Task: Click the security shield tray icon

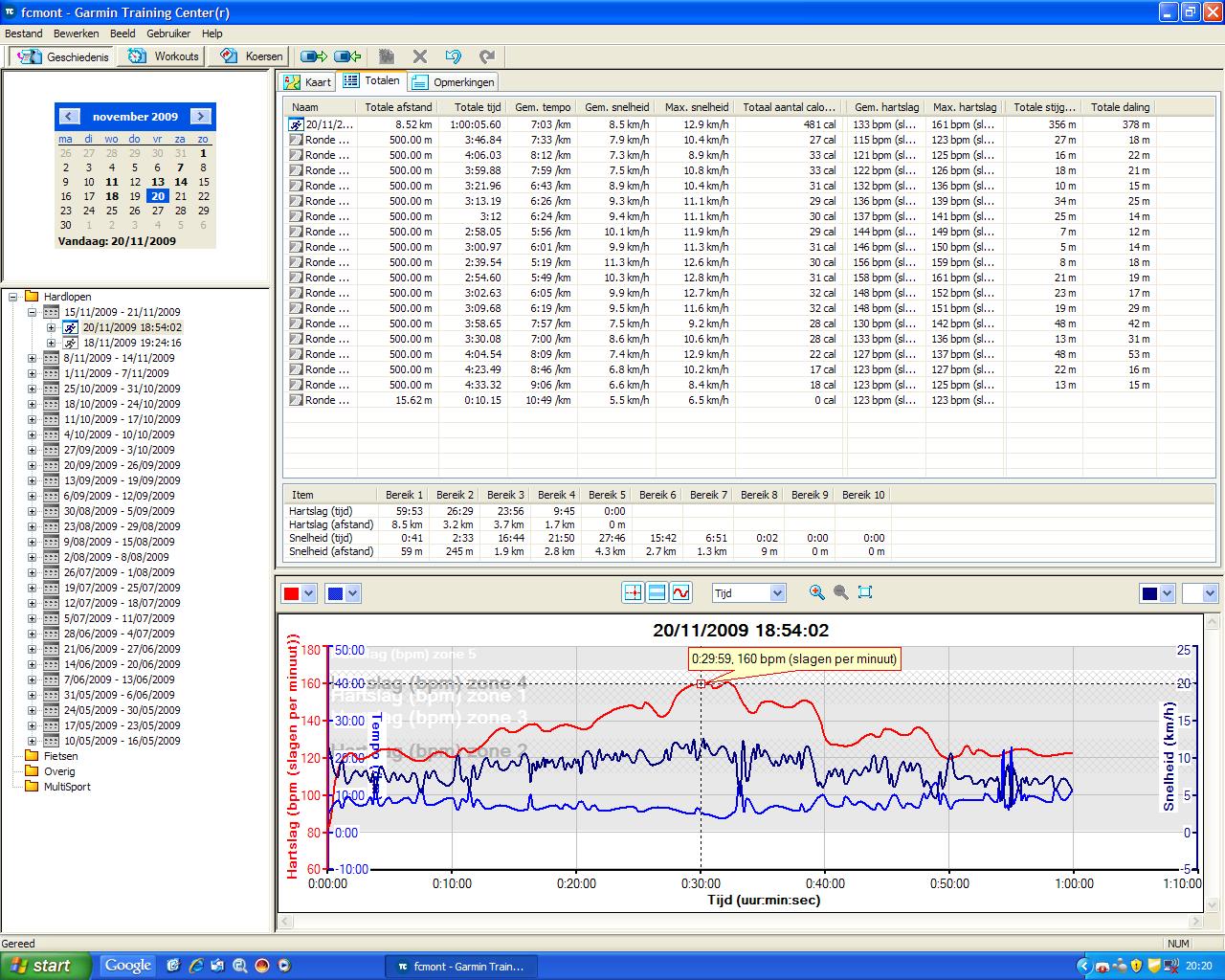Action: 1137,966
